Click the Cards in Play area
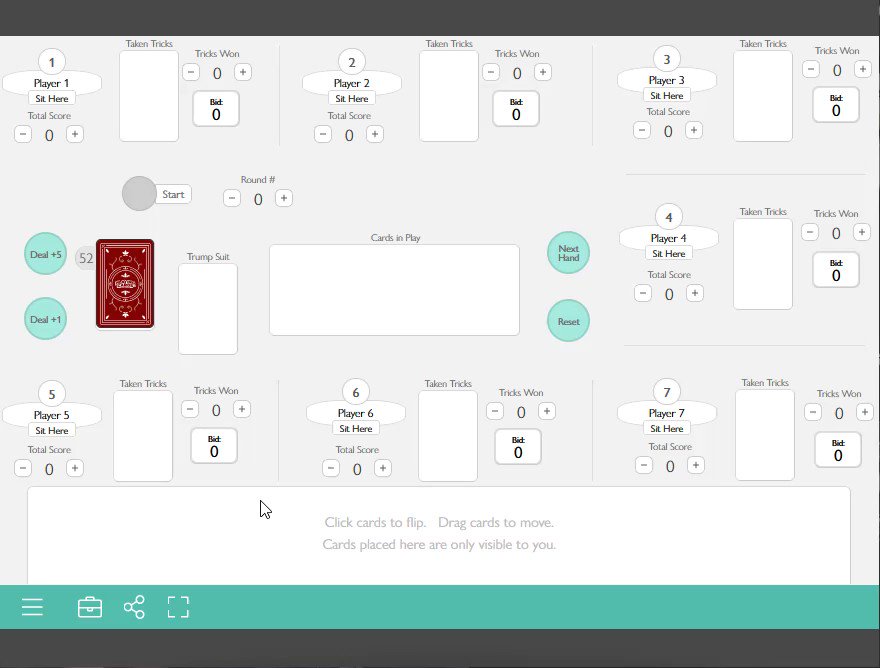The width and height of the screenshot is (880, 668). [x=395, y=290]
